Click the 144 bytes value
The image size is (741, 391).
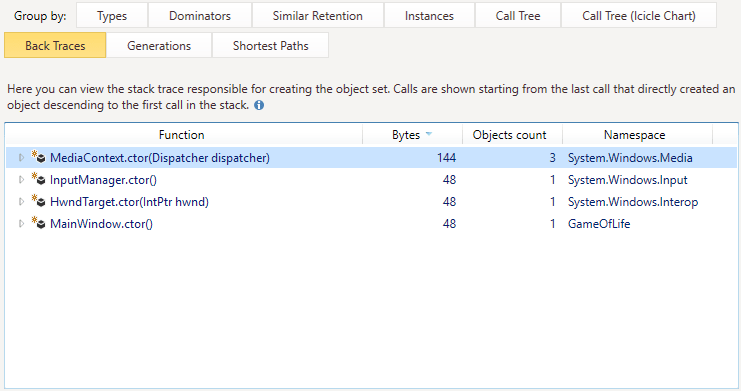coord(447,158)
